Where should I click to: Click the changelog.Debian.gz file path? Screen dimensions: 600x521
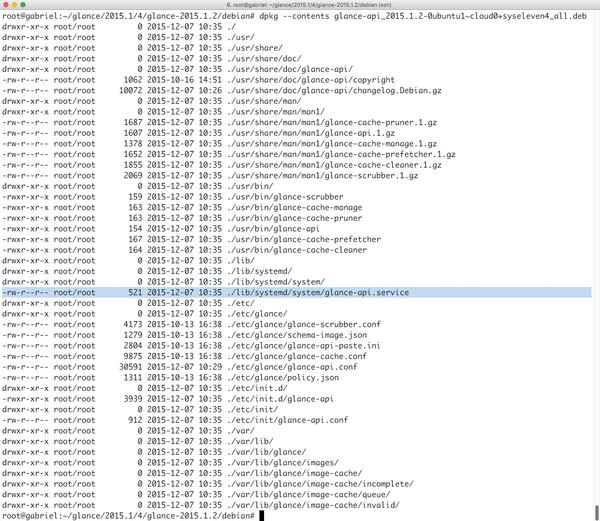(334, 91)
